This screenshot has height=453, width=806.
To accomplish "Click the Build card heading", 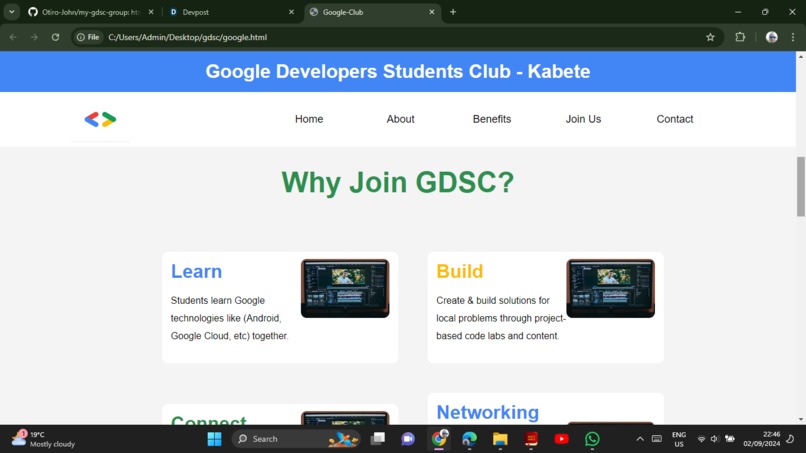I will [460, 271].
